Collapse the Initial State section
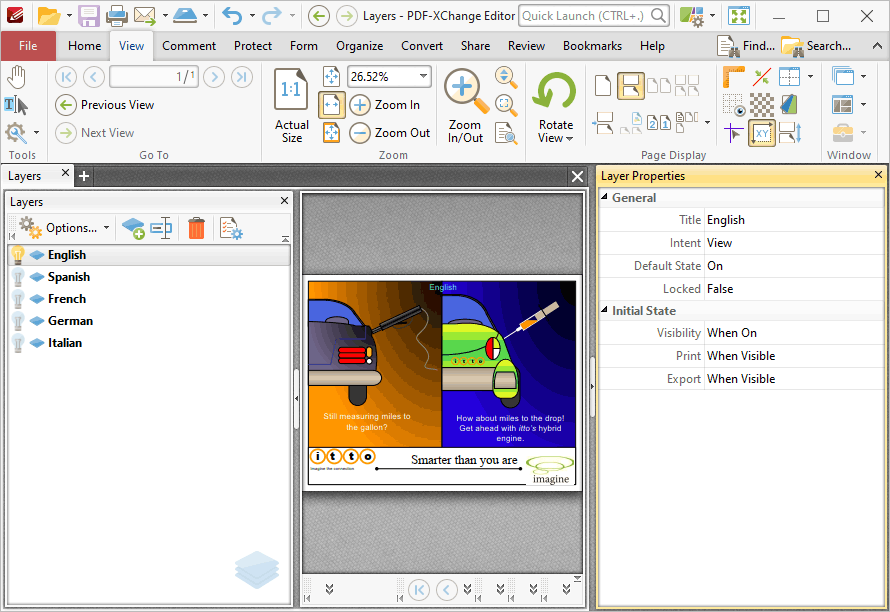890x612 pixels. (604, 310)
